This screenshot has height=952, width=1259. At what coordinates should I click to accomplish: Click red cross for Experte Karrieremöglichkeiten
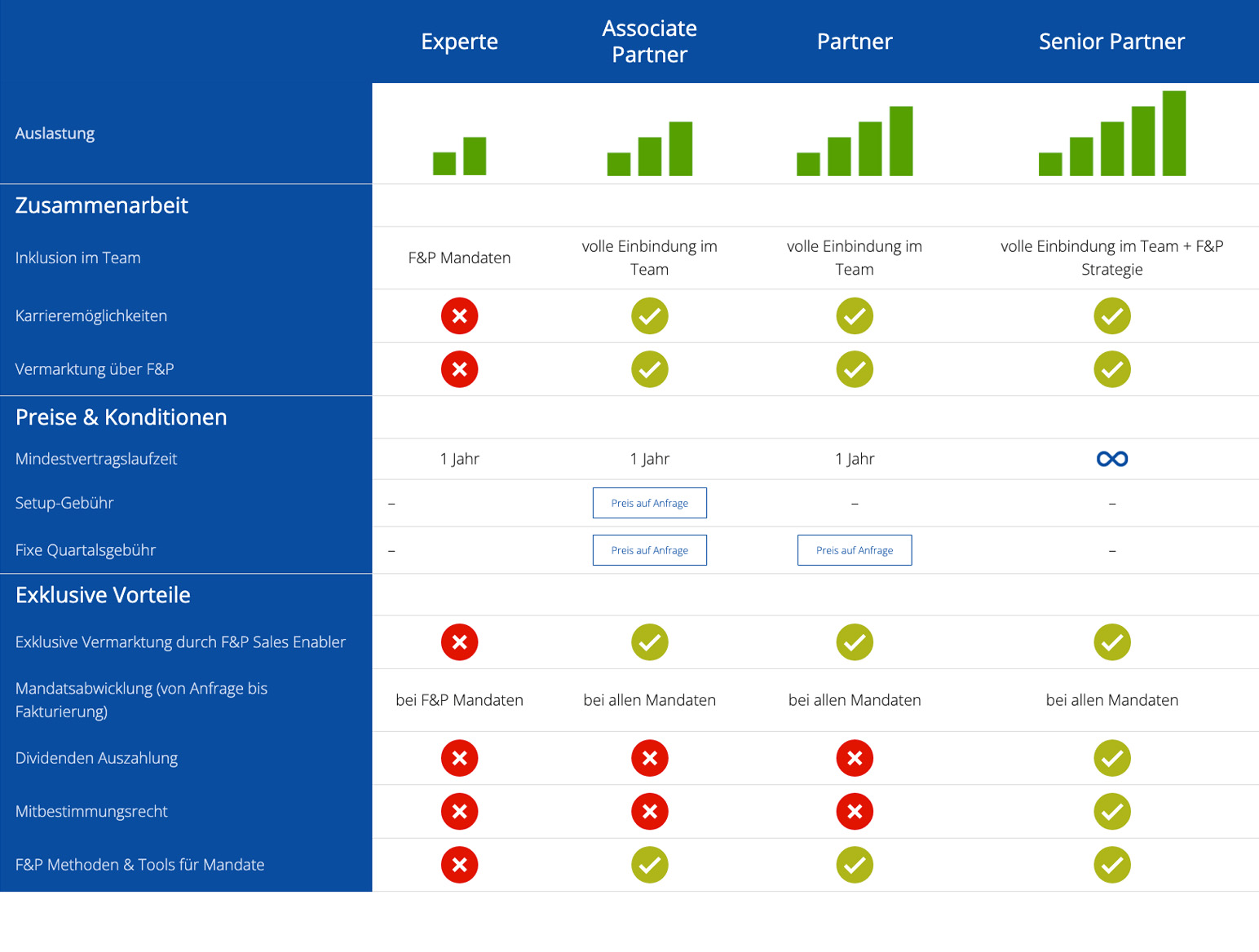coord(460,316)
